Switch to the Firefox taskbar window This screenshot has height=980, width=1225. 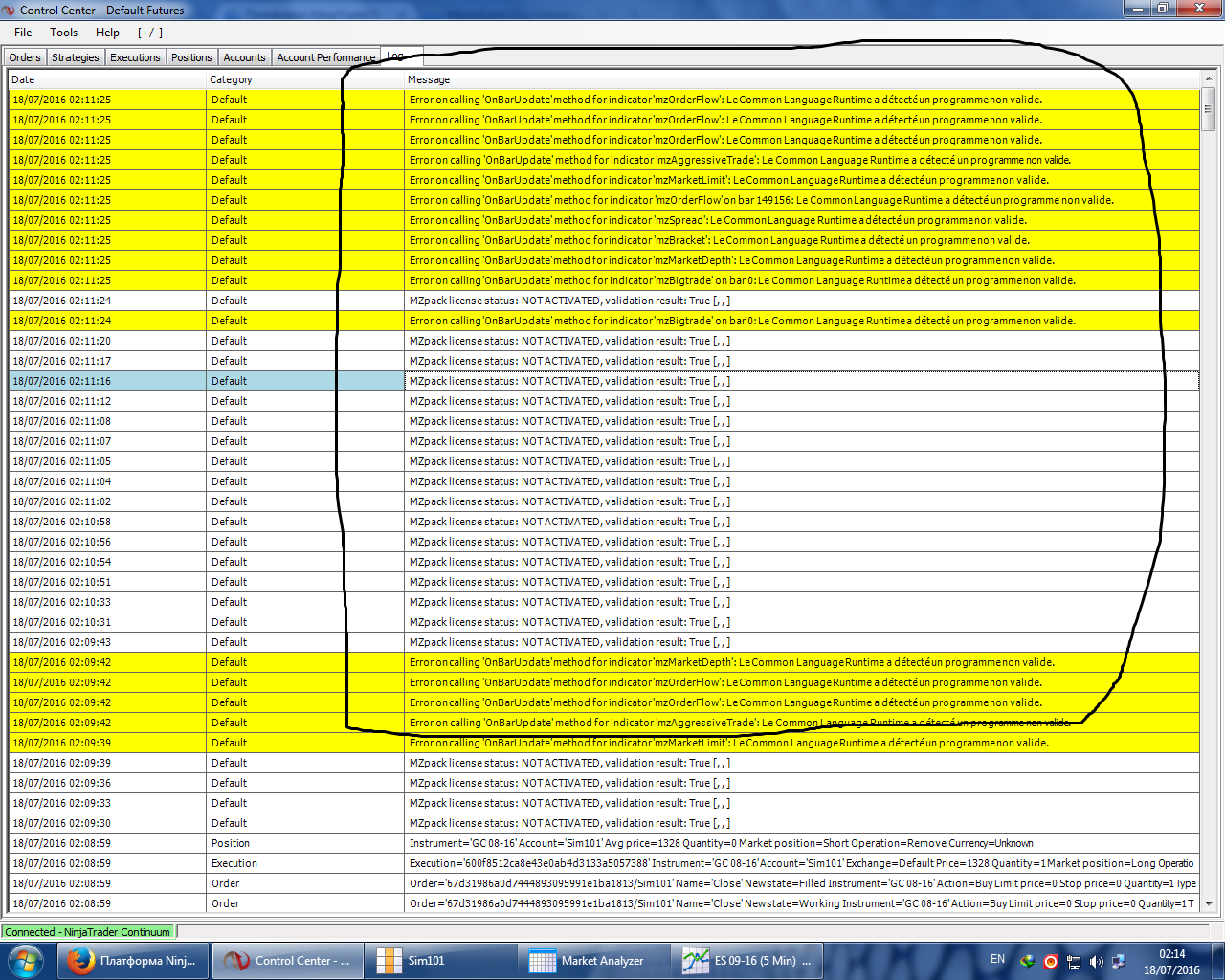(x=133, y=961)
